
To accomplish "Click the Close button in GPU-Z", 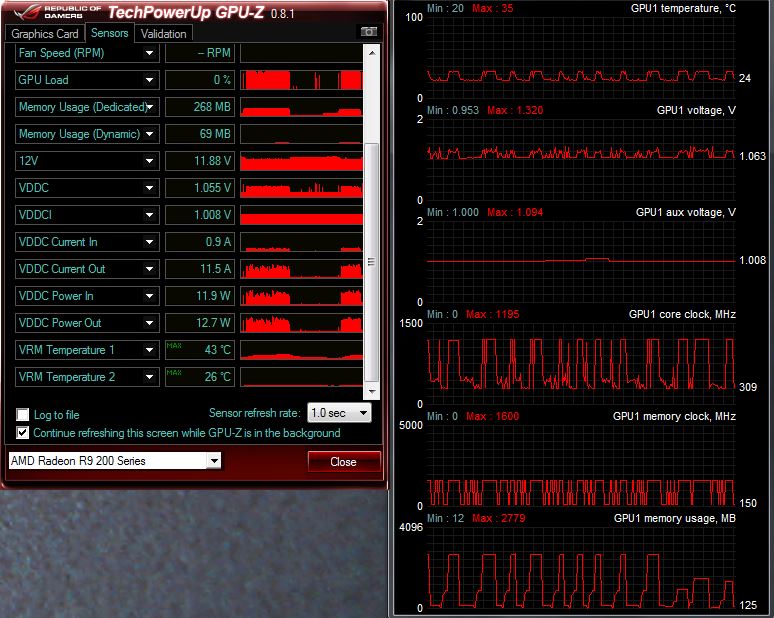I will 344,462.
